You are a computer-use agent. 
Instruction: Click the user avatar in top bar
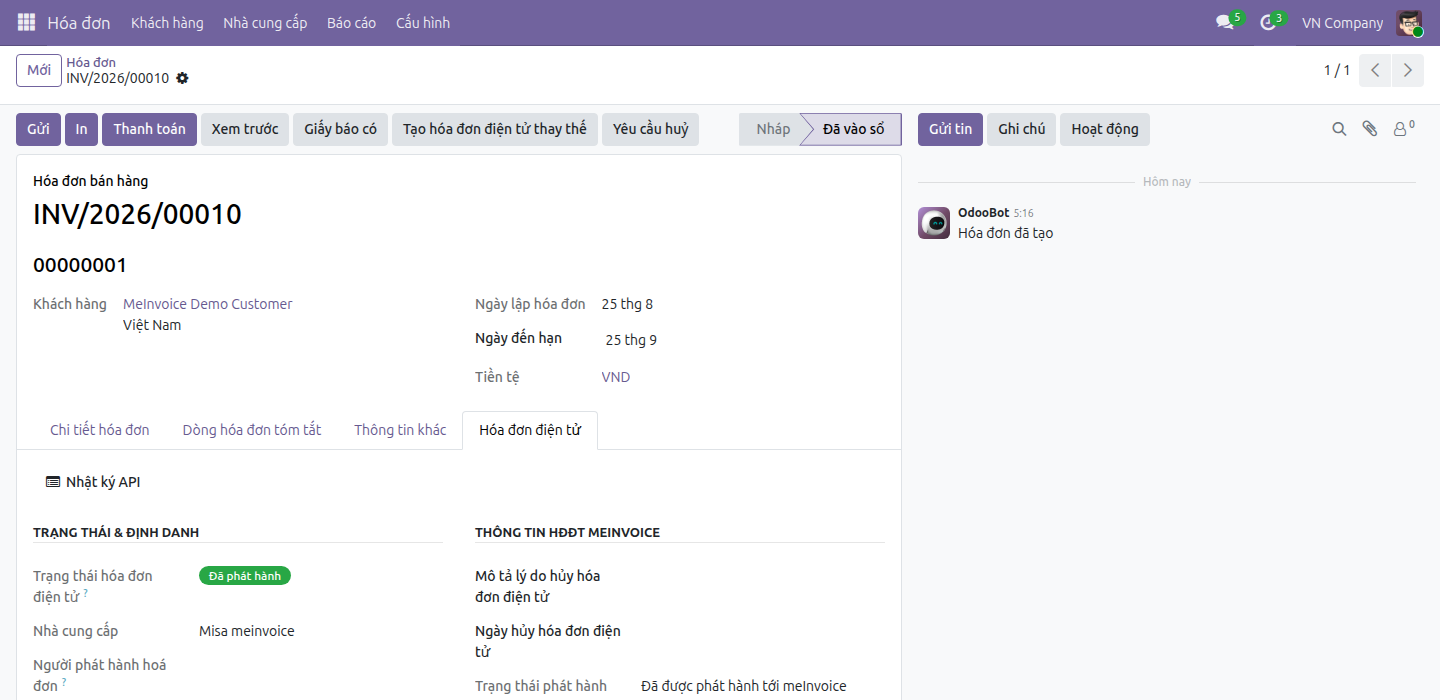tap(1409, 22)
